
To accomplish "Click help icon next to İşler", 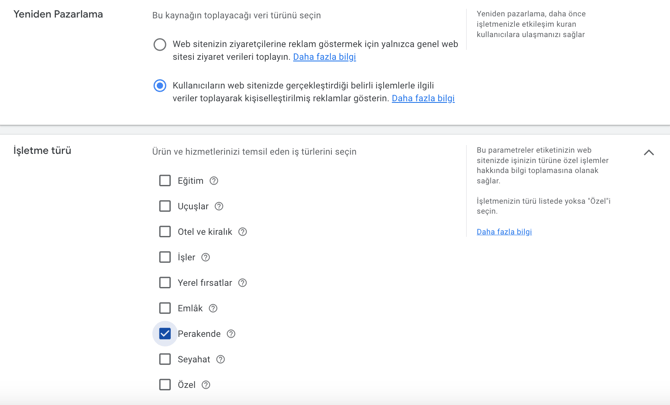I will pos(206,257).
